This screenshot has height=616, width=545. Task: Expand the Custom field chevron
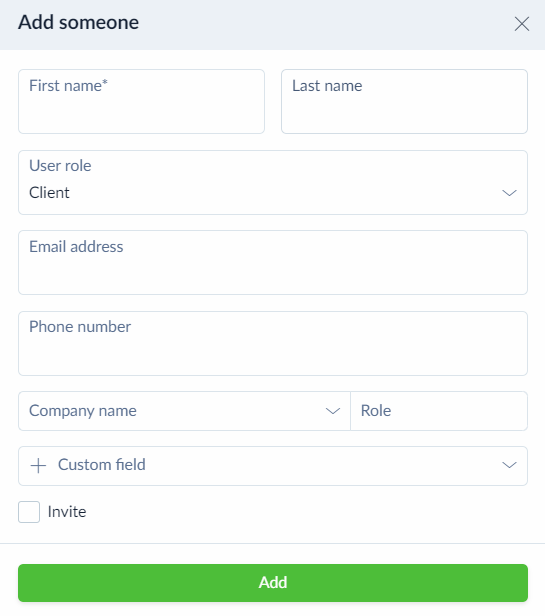(x=509, y=465)
